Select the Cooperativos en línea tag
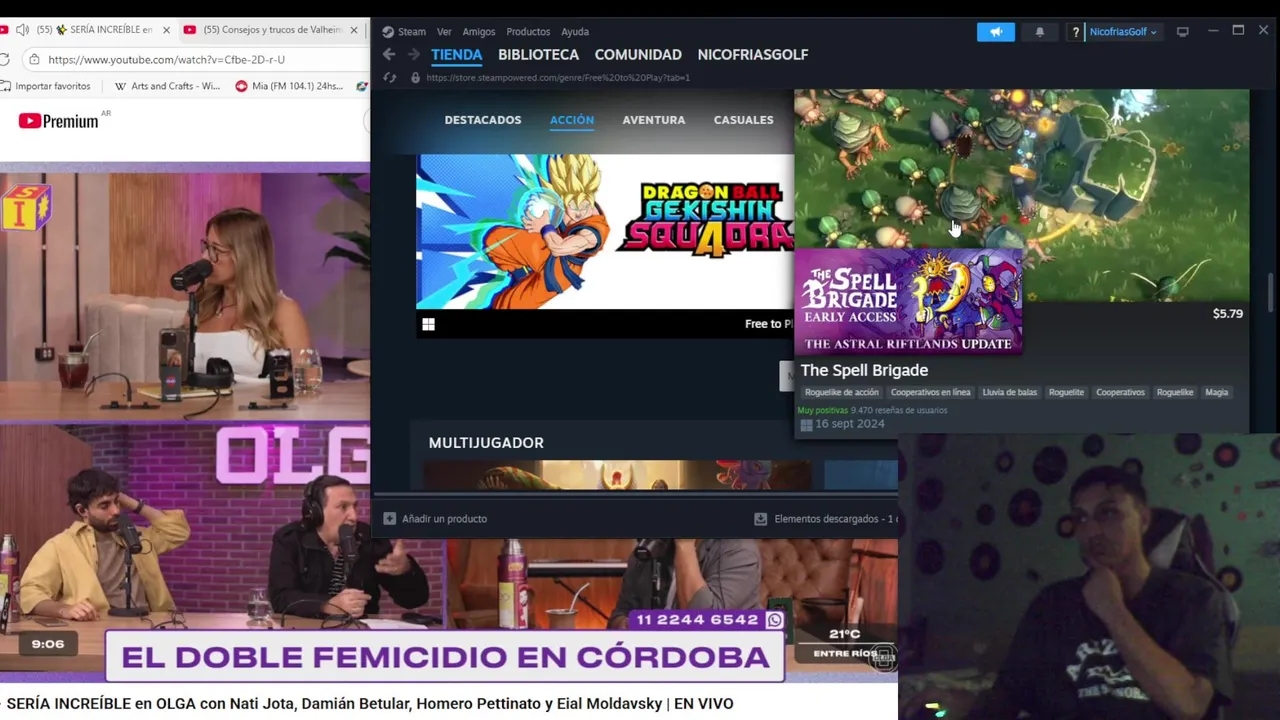Screen dimensions: 1280x720 point(930,392)
